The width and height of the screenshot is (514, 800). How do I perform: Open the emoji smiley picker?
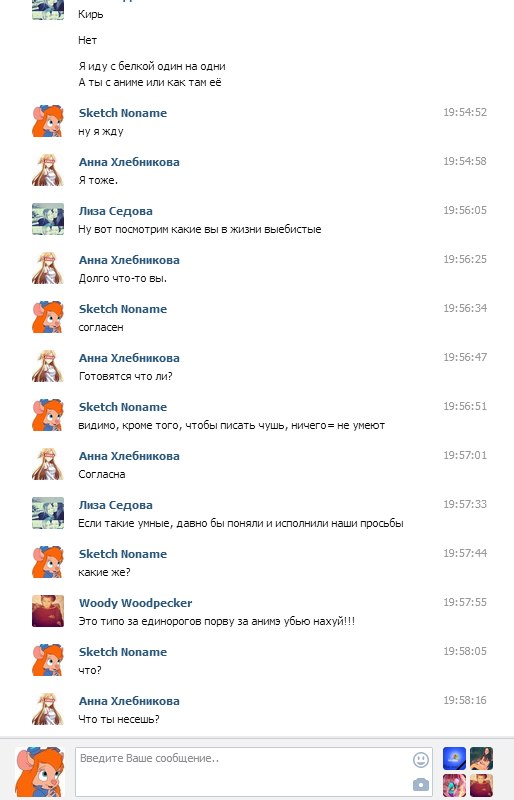click(421, 760)
